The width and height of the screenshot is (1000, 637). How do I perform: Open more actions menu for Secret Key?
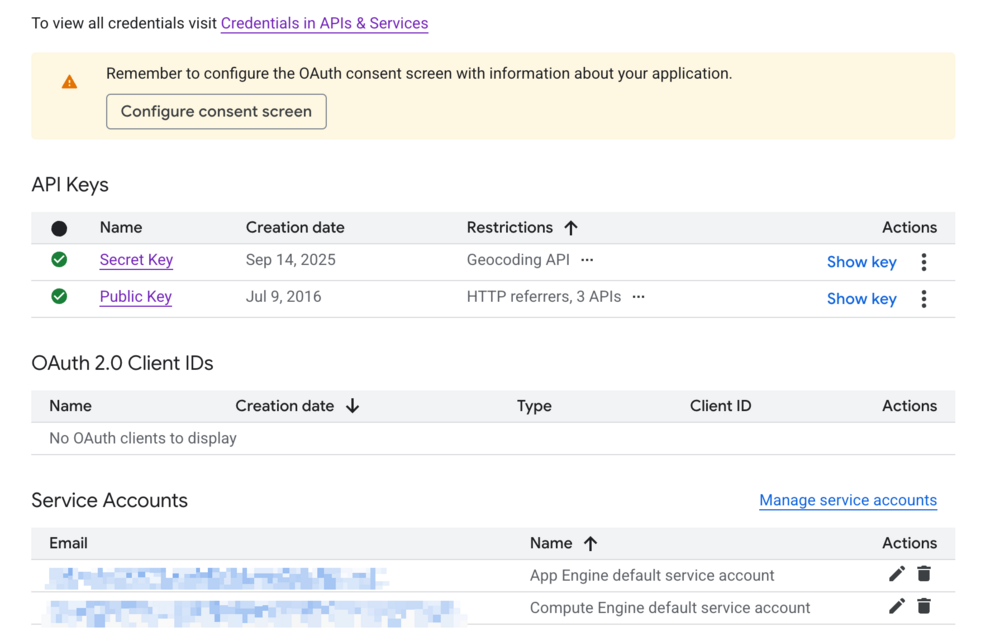click(923, 262)
